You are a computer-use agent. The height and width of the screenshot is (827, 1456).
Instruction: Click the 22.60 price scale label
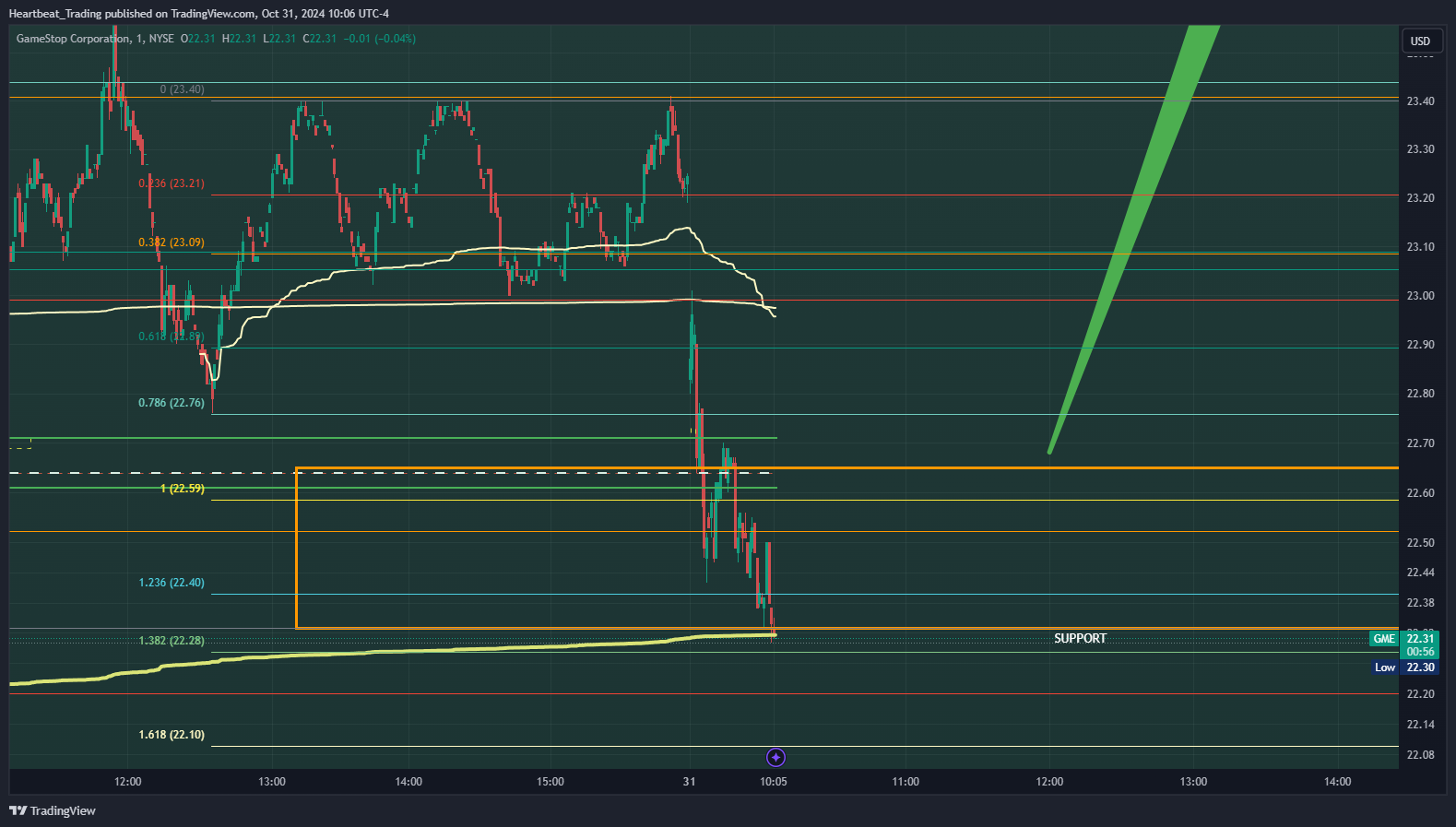(x=1420, y=493)
